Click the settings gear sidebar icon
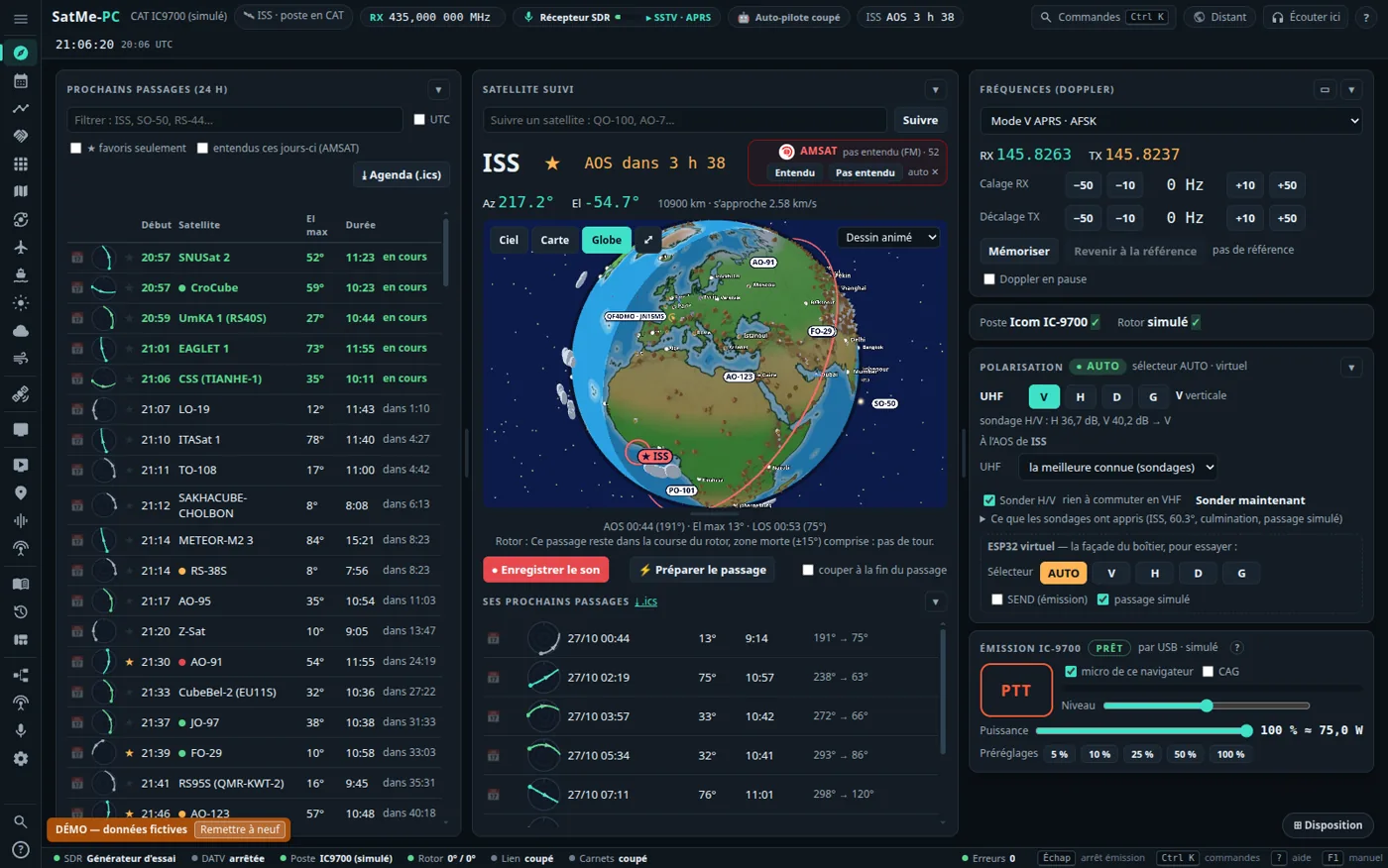The width and height of the screenshot is (1388, 868). [x=20, y=758]
